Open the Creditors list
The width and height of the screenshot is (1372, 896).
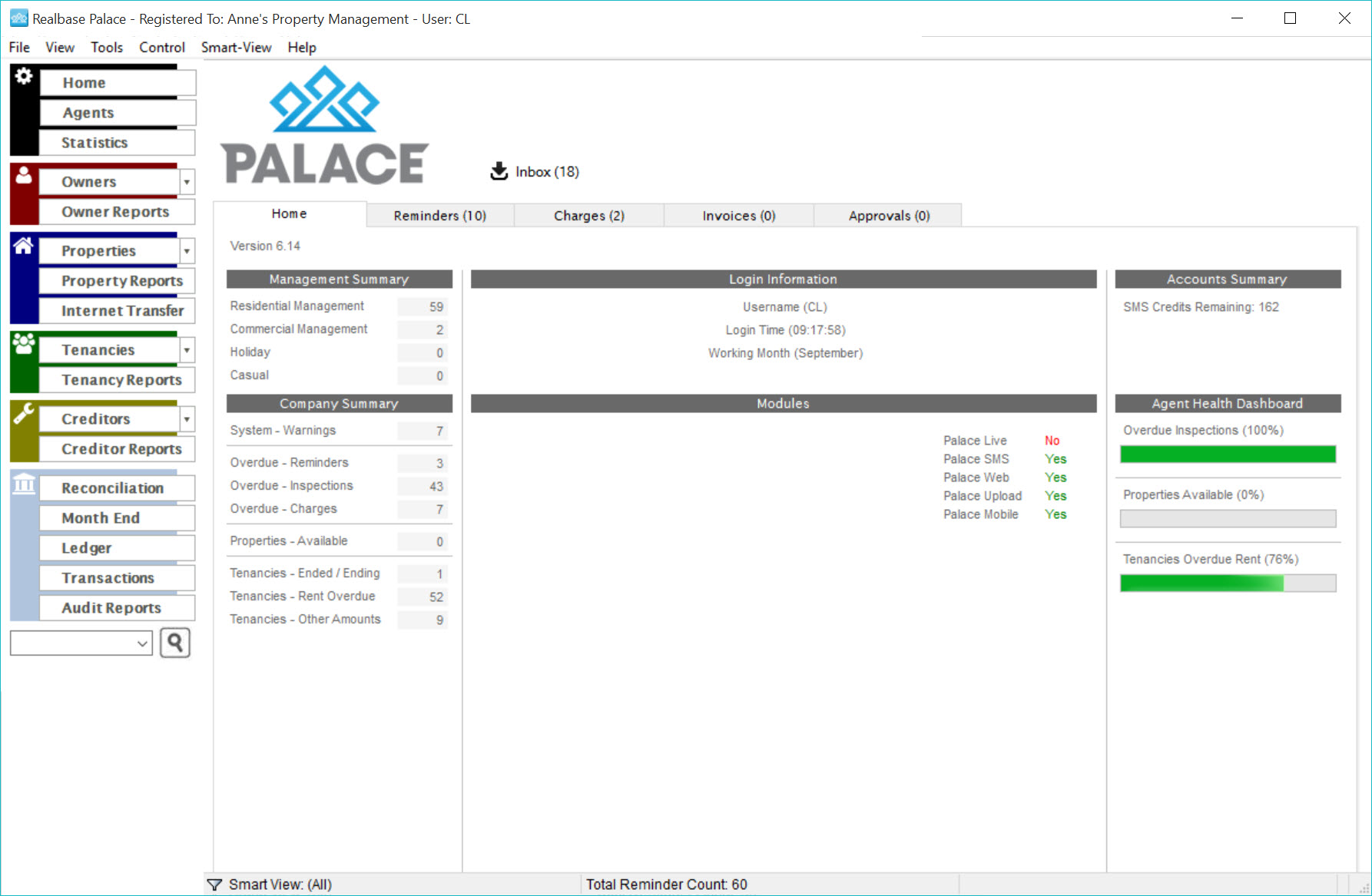click(x=109, y=419)
